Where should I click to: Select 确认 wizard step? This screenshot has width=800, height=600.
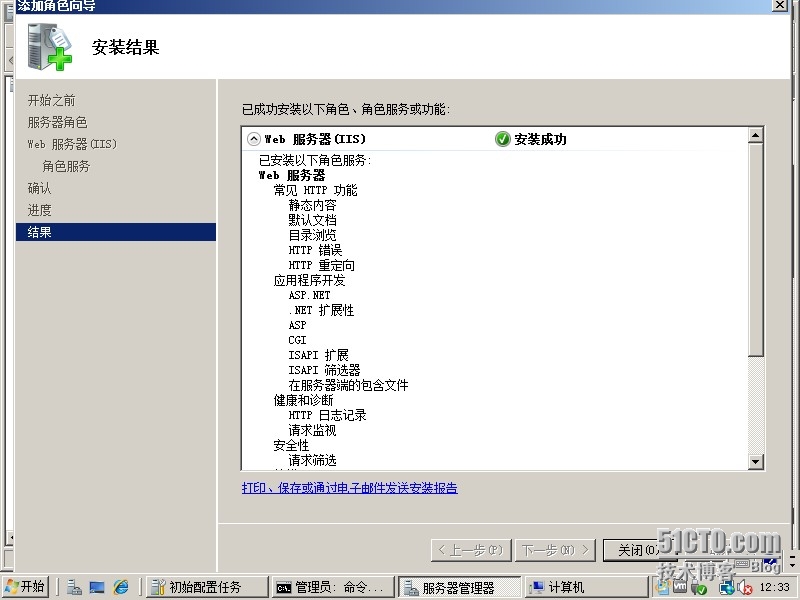coord(39,188)
